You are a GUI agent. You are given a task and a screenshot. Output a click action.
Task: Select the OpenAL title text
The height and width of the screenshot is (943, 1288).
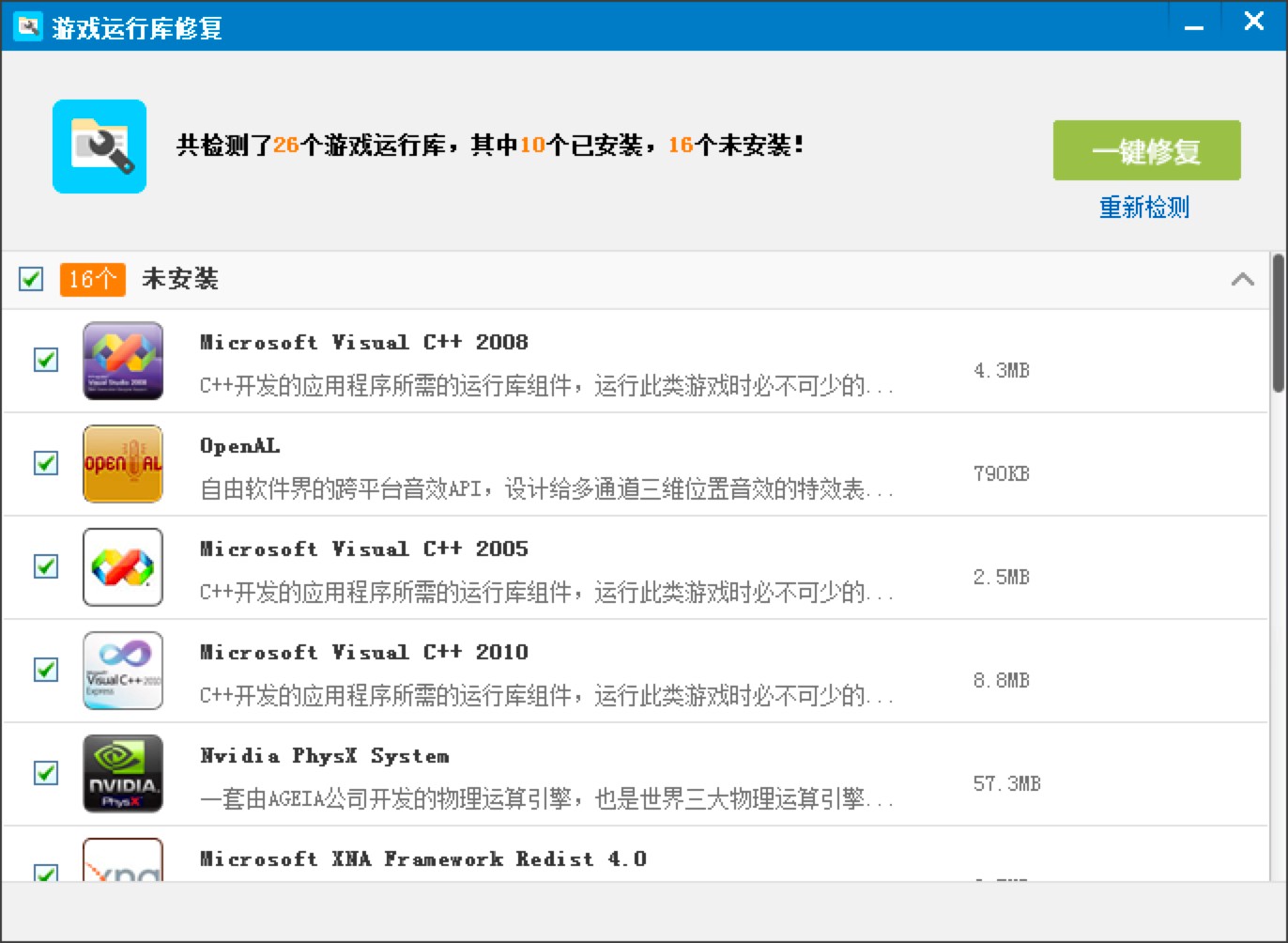click(240, 446)
